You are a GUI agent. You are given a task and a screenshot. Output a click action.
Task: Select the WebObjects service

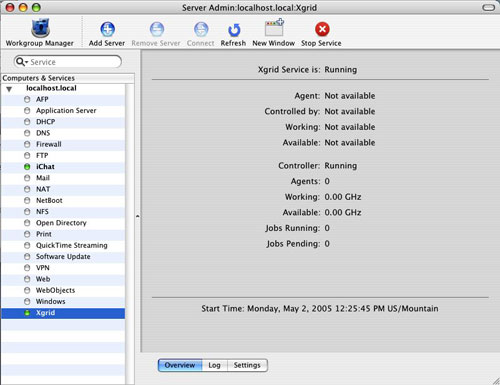63,290
